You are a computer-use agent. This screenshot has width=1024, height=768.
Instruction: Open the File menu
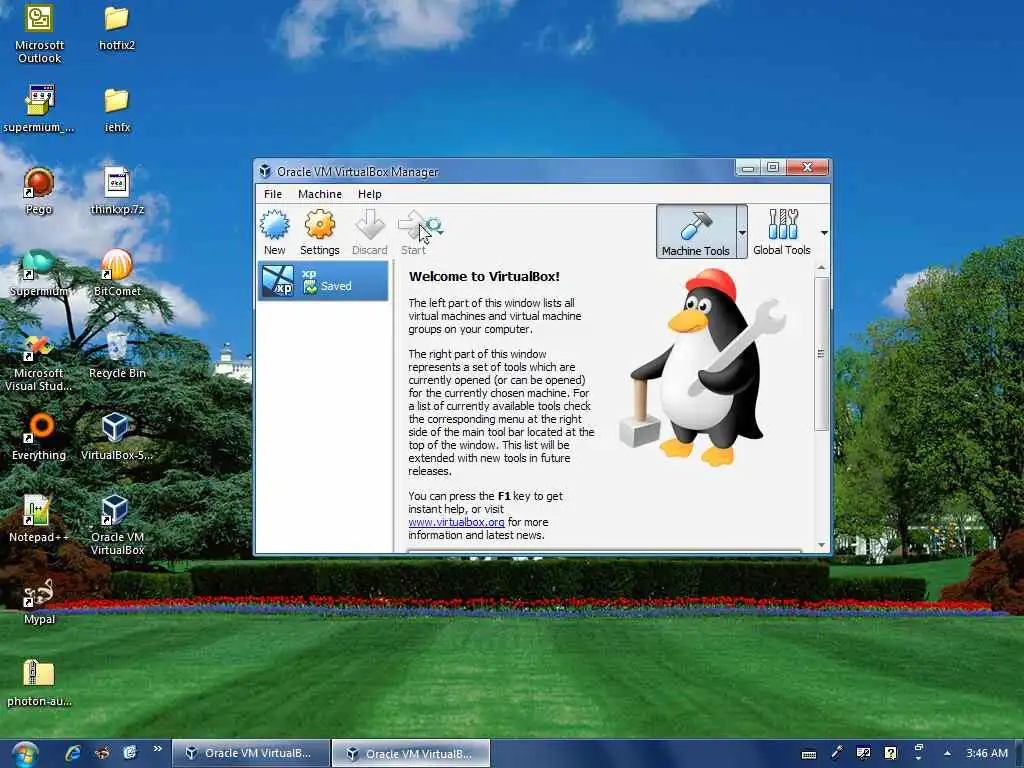point(273,194)
